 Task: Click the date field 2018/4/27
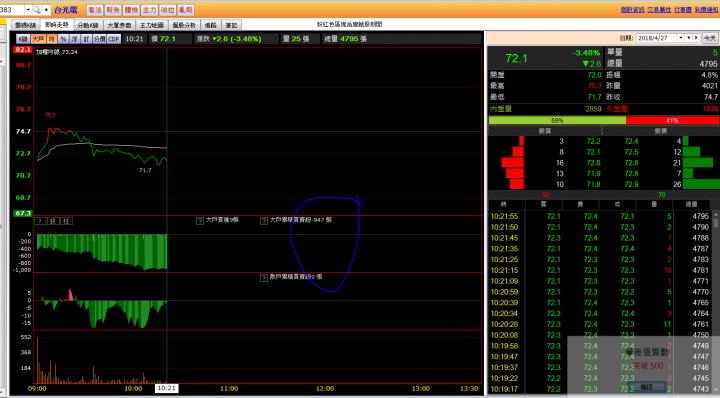pyautogui.click(x=656, y=38)
